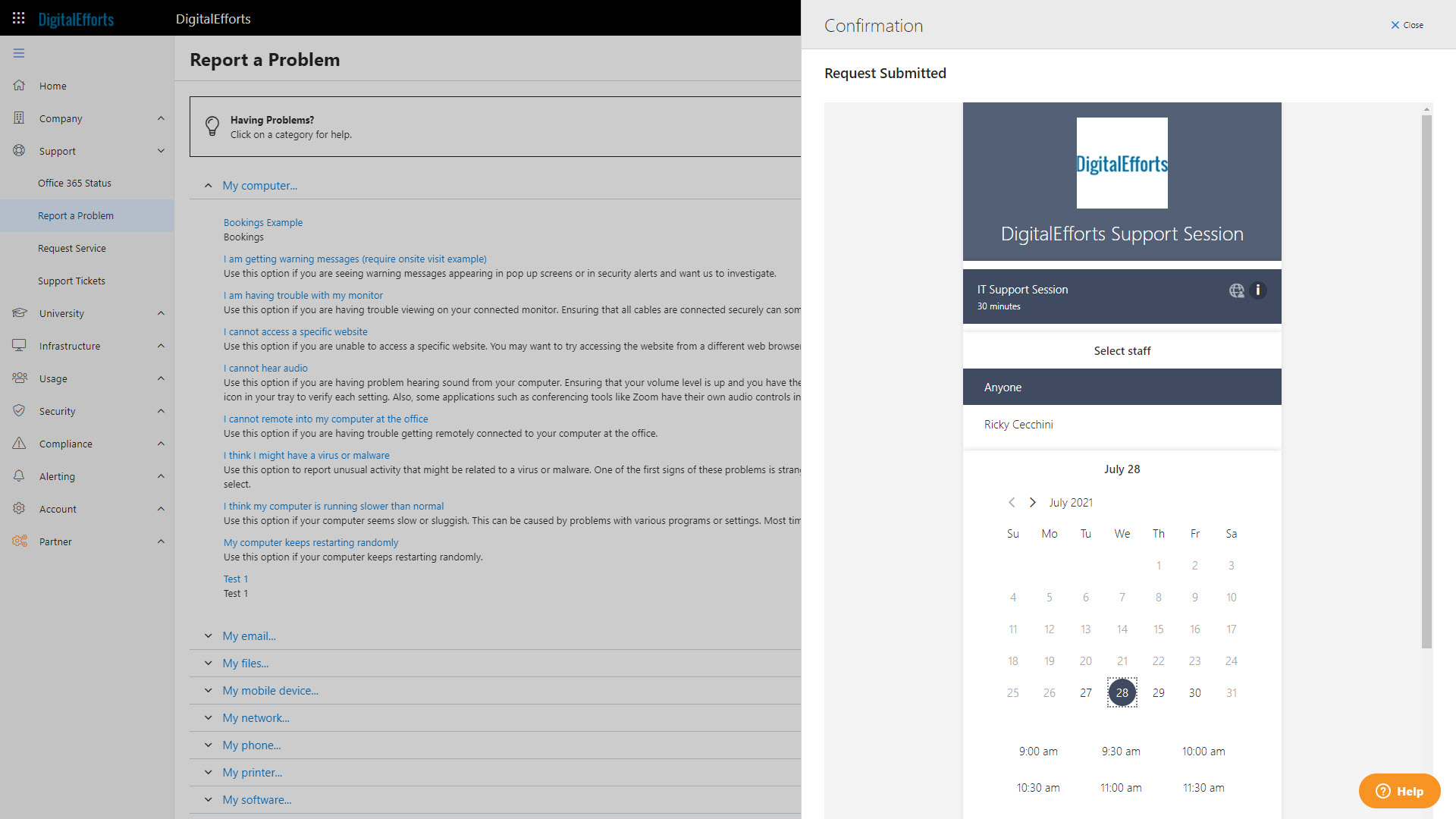The width and height of the screenshot is (1456, 819).
Task: Collapse the Support menu section
Action: 161,151
